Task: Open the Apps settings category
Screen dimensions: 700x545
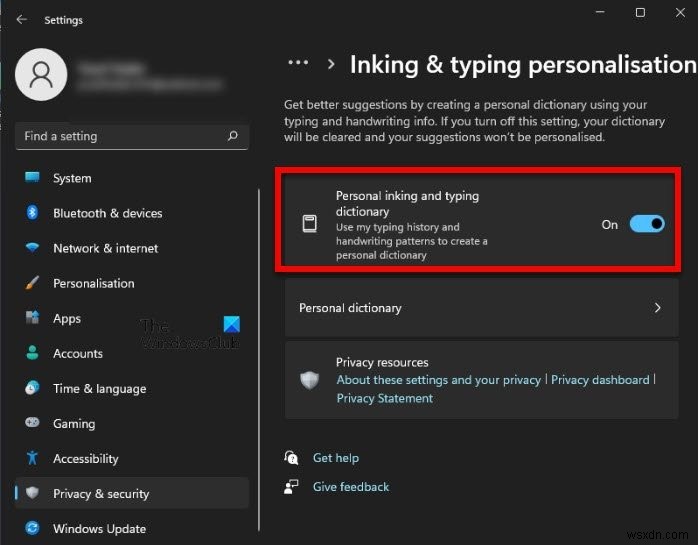Action: 131,318
